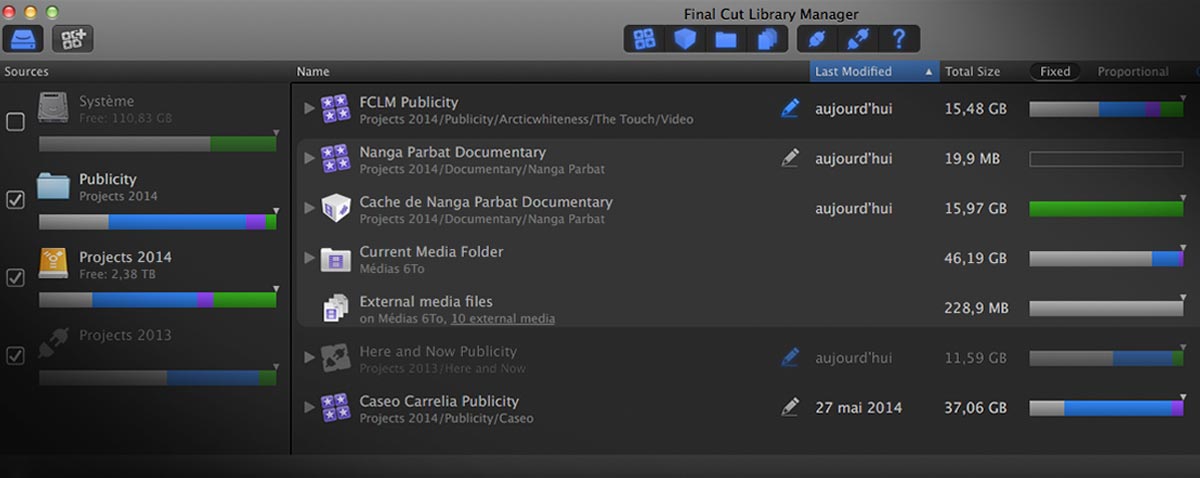Viewport: 1200px width, 478px height.
Task: Click the Free: 2,38 TB text
Action: (x=115, y=274)
